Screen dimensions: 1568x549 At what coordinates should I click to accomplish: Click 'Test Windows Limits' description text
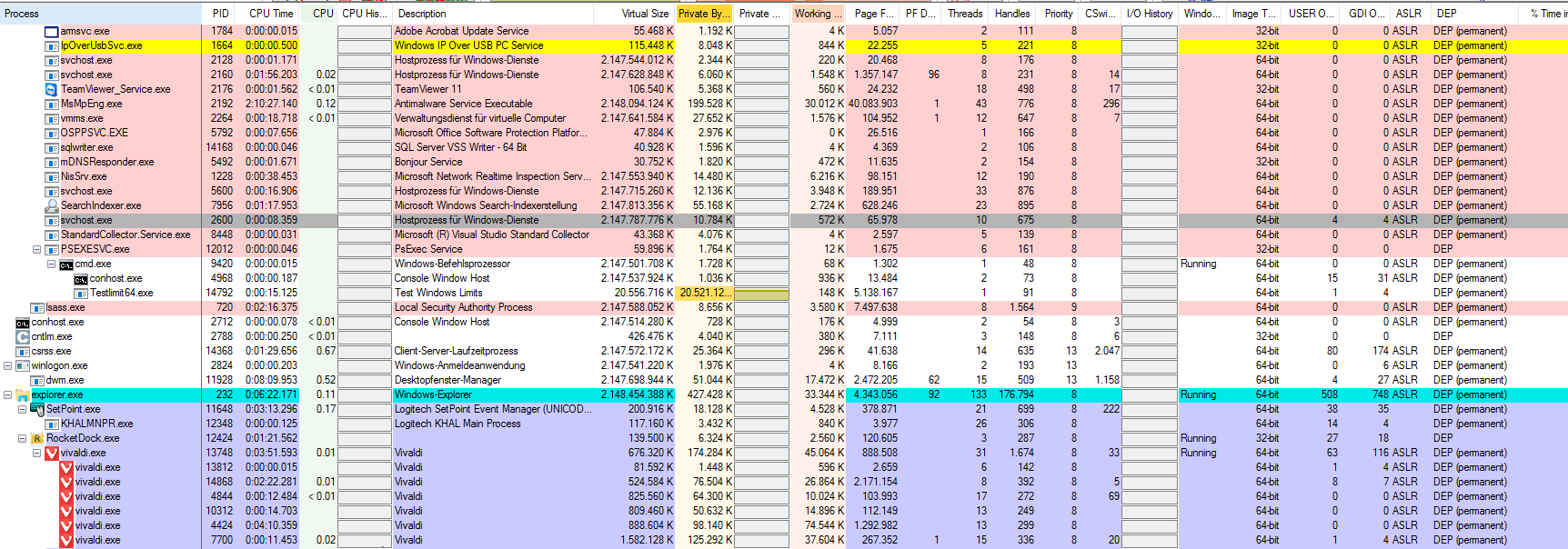point(438,293)
